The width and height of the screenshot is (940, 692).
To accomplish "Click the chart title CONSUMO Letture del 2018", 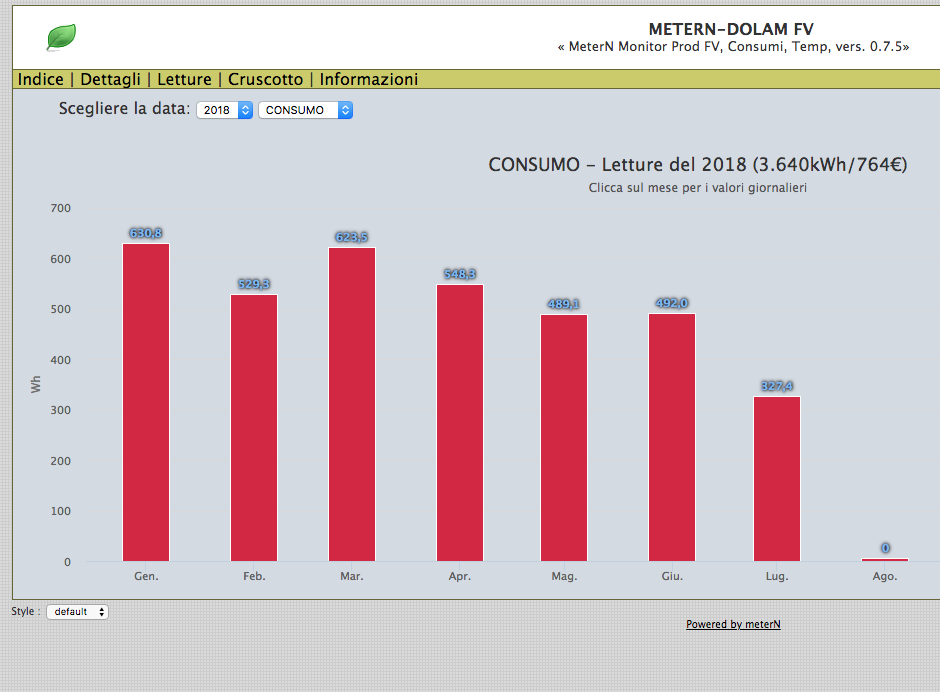I will coord(698,164).
